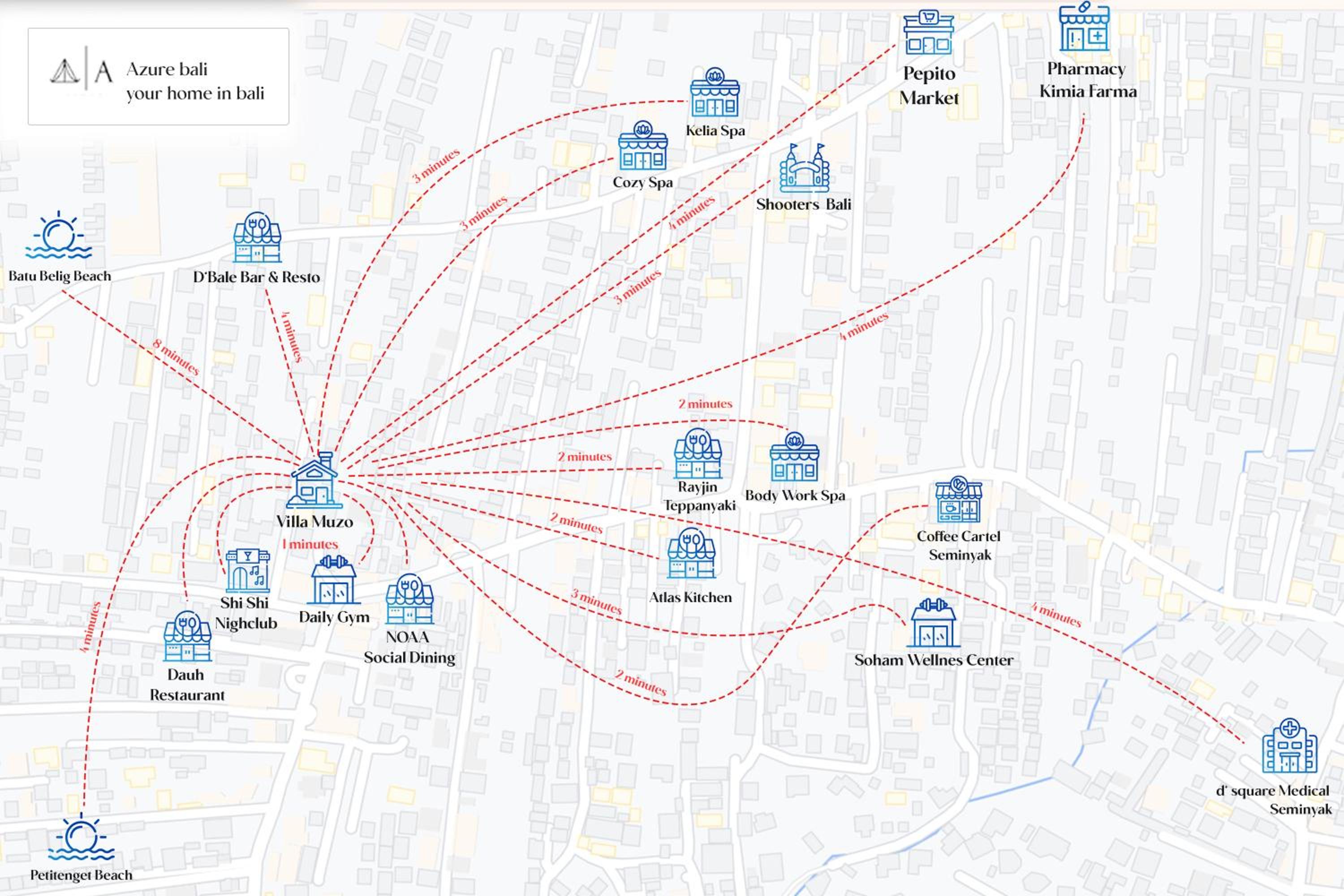Click the Pharmacy Kimia Farma label
This screenshot has width=1344, height=896.
[x=1088, y=80]
